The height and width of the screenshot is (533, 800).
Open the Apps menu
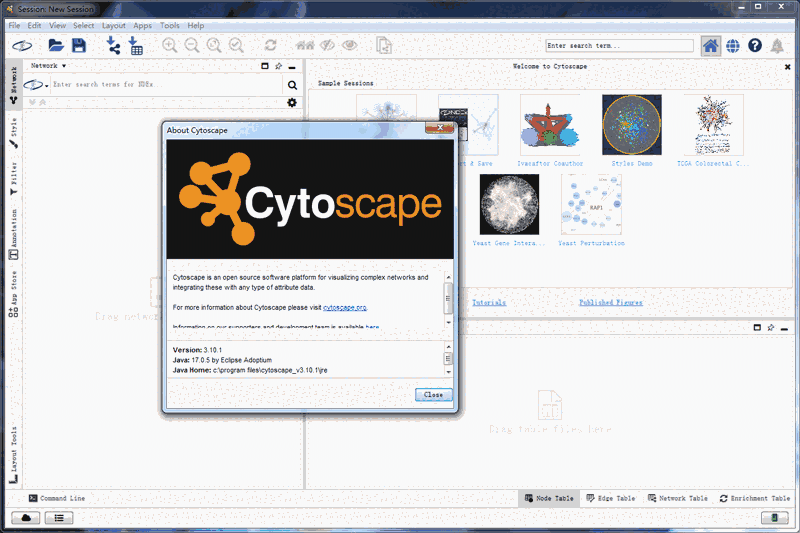(x=142, y=26)
